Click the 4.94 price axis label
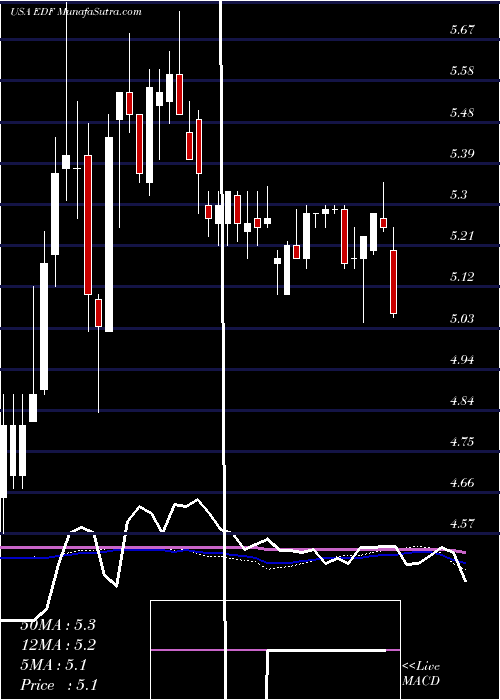Image resolution: width=500 pixels, height=700 pixels. (462, 360)
